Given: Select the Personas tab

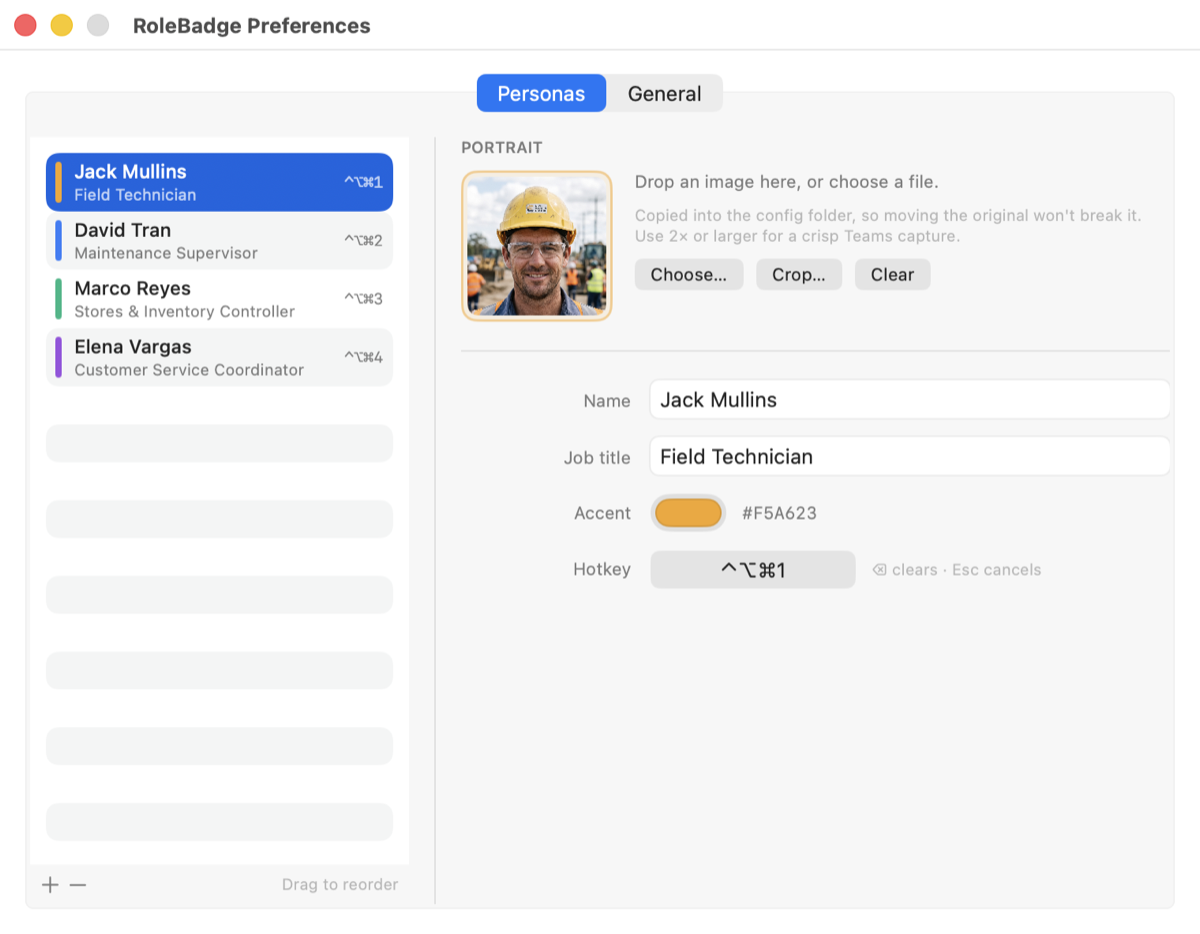Looking at the screenshot, I should pos(541,93).
